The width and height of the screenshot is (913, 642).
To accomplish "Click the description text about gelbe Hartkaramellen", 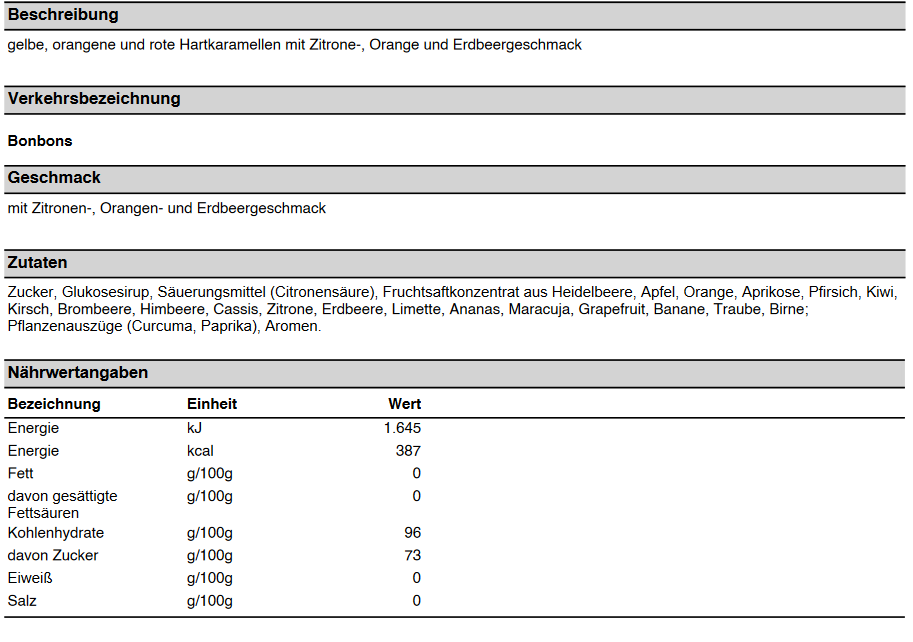I will [294, 45].
